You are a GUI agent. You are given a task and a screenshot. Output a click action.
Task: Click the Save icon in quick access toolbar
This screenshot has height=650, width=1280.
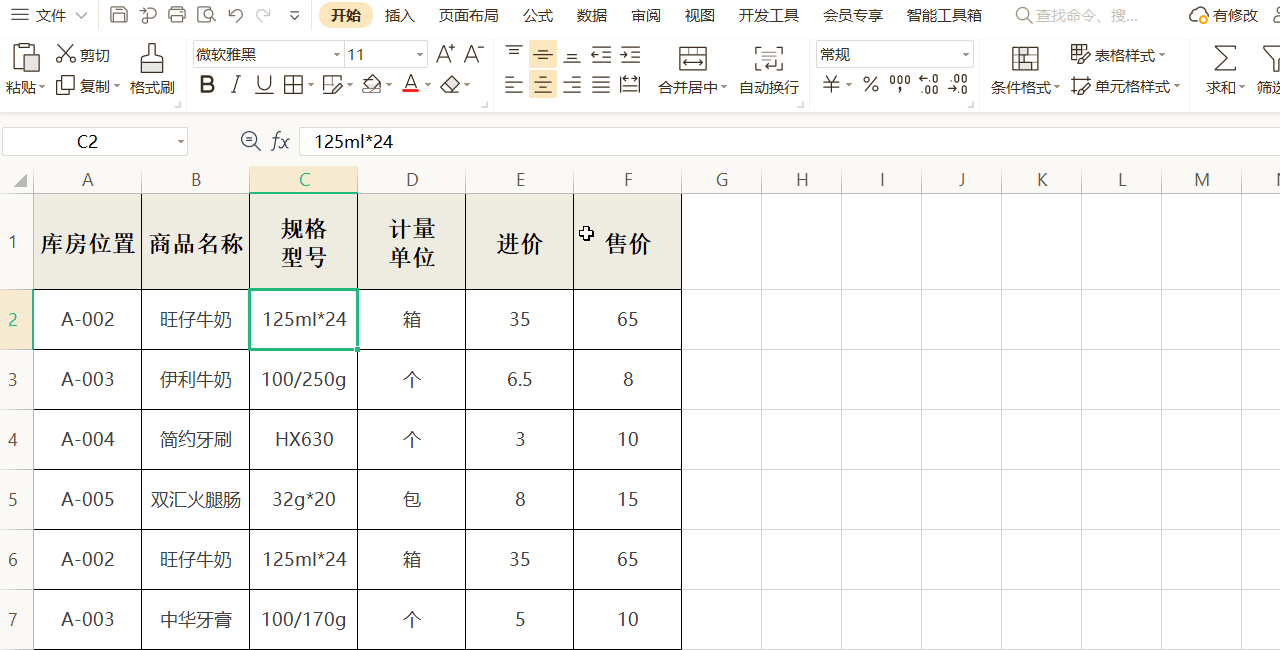(119, 15)
